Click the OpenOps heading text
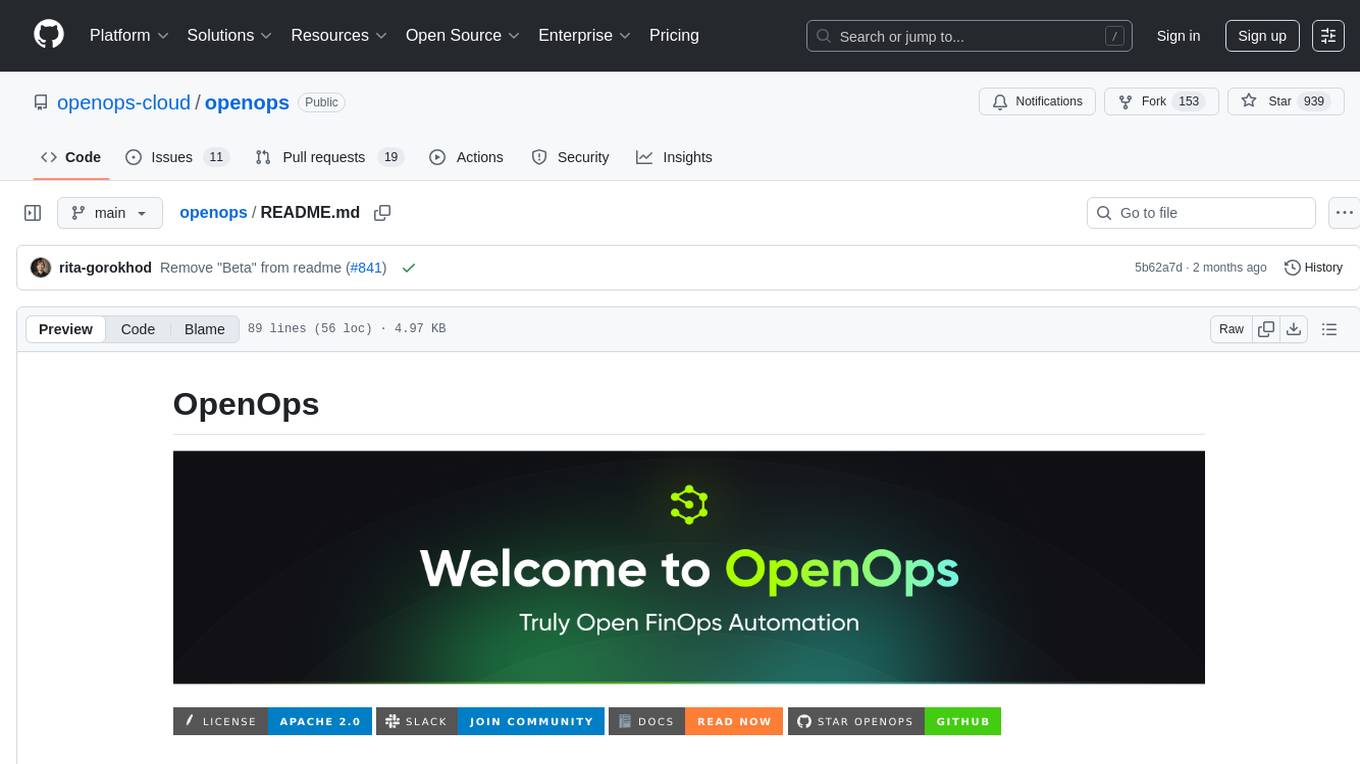The height and width of the screenshot is (764, 1360). click(x=246, y=403)
